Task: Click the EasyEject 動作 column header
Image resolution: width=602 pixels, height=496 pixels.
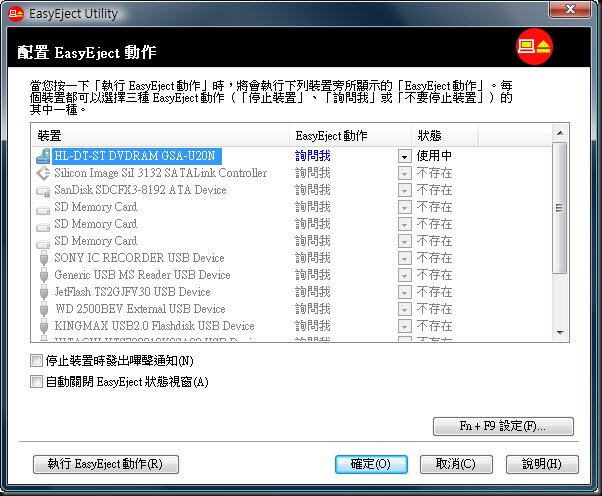Action: [x=350, y=136]
